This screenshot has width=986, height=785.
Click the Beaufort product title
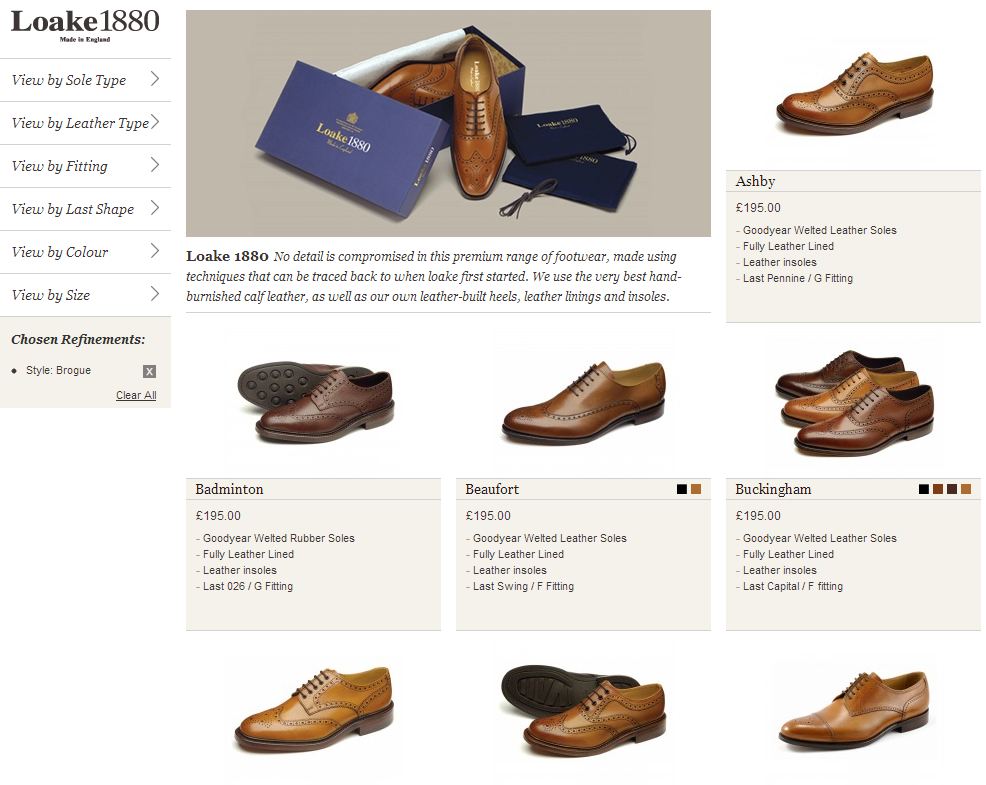pyautogui.click(x=492, y=489)
